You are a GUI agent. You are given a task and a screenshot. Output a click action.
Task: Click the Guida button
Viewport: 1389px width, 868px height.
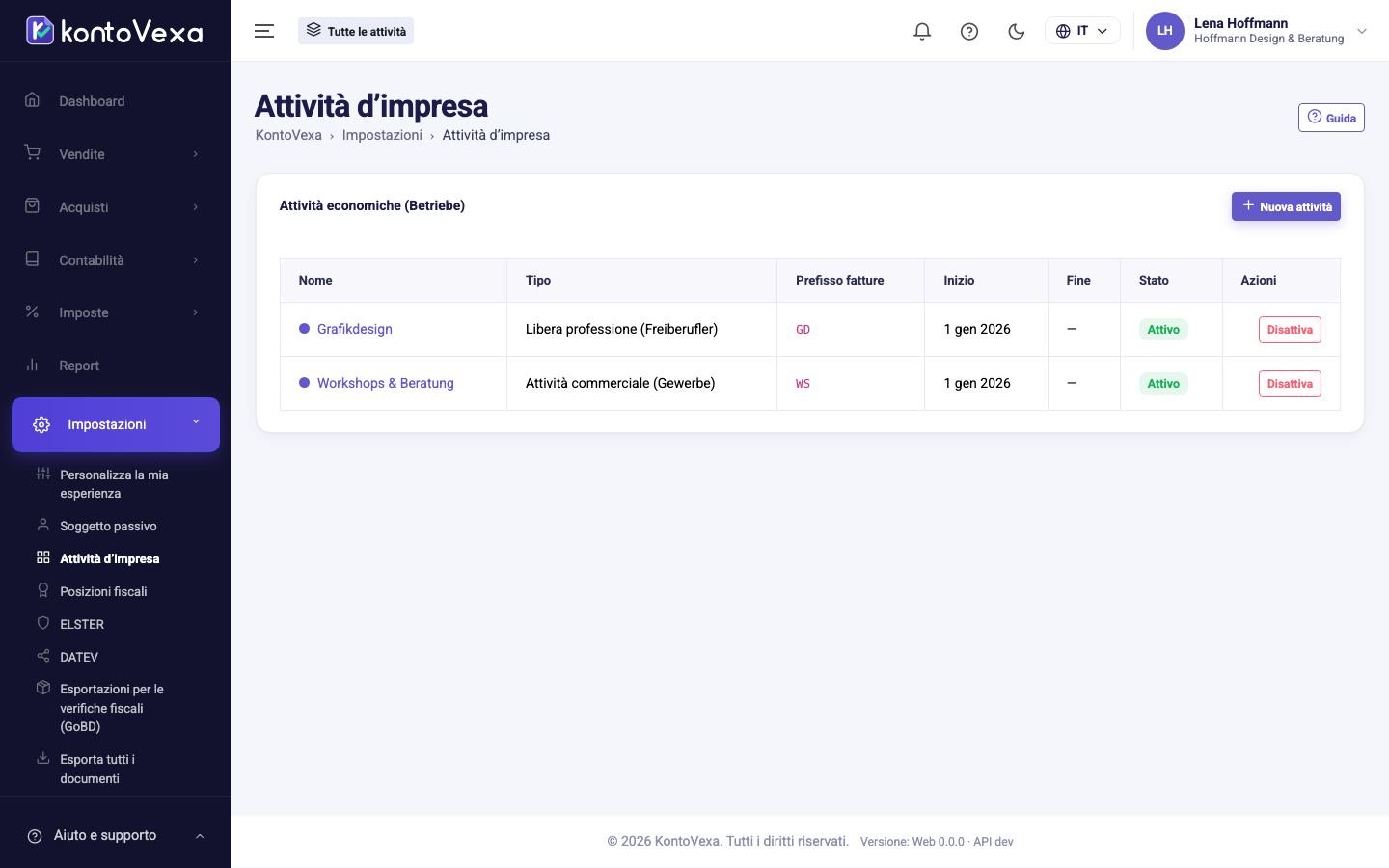(x=1331, y=118)
